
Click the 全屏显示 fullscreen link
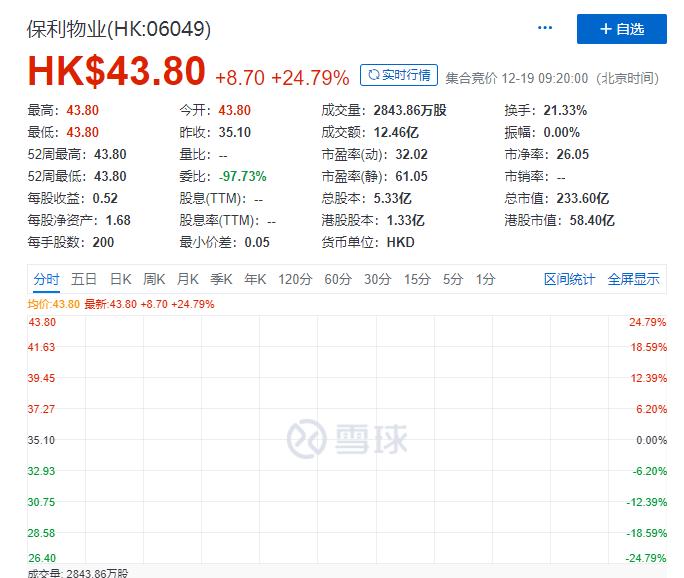[x=633, y=279]
